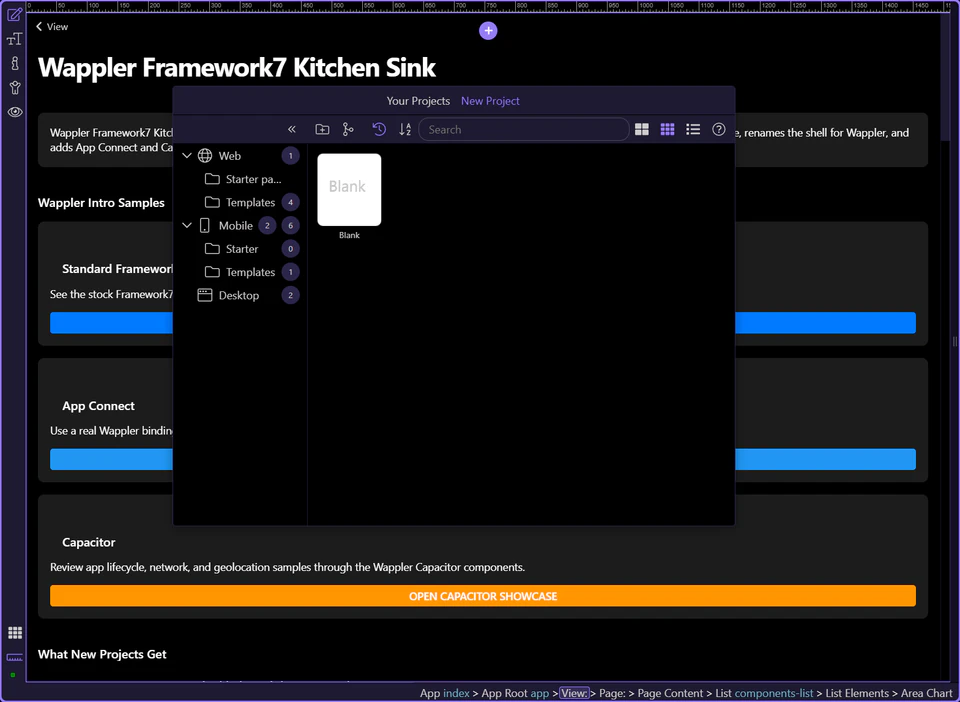Click the Search input field
960x702 pixels.
523,129
